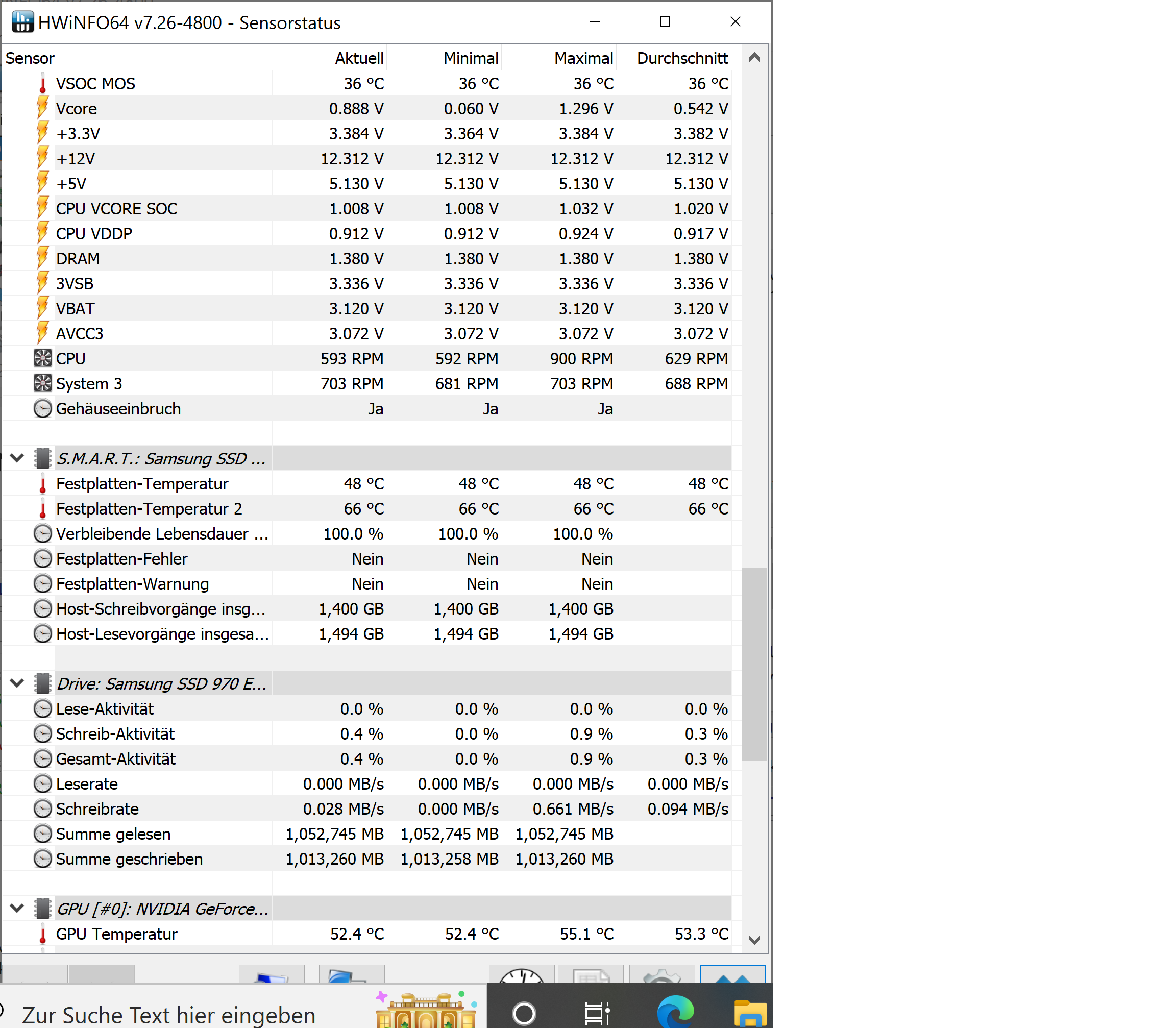Viewport: 1176px width, 1028px height.
Task: Click the lightning icon beside Vcore
Action: (42, 108)
